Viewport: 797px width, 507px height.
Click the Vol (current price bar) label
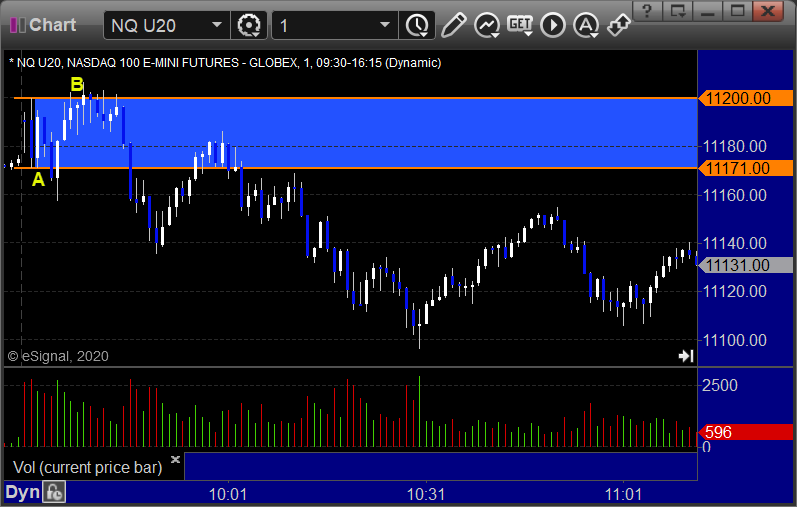click(87, 467)
